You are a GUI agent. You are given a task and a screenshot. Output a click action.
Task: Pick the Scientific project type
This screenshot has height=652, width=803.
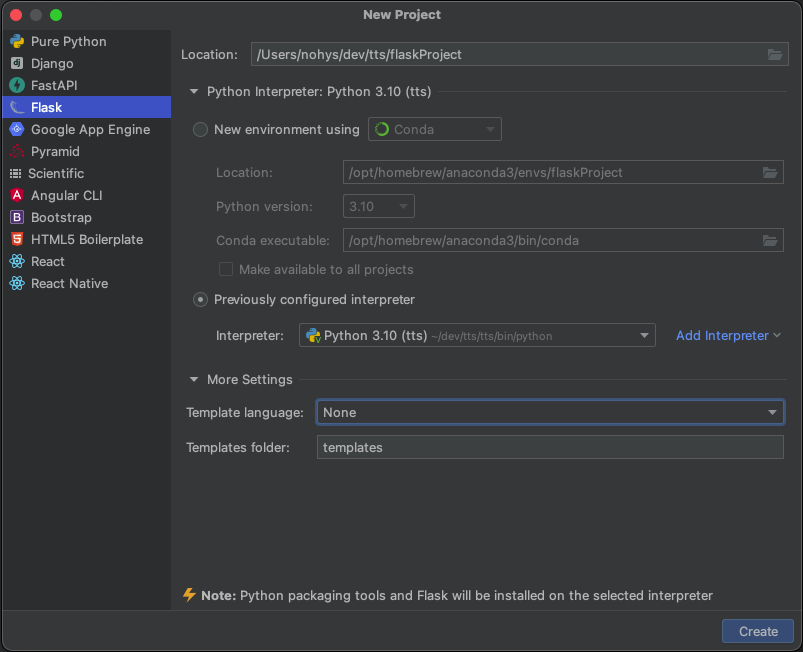pyautogui.click(x=87, y=174)
